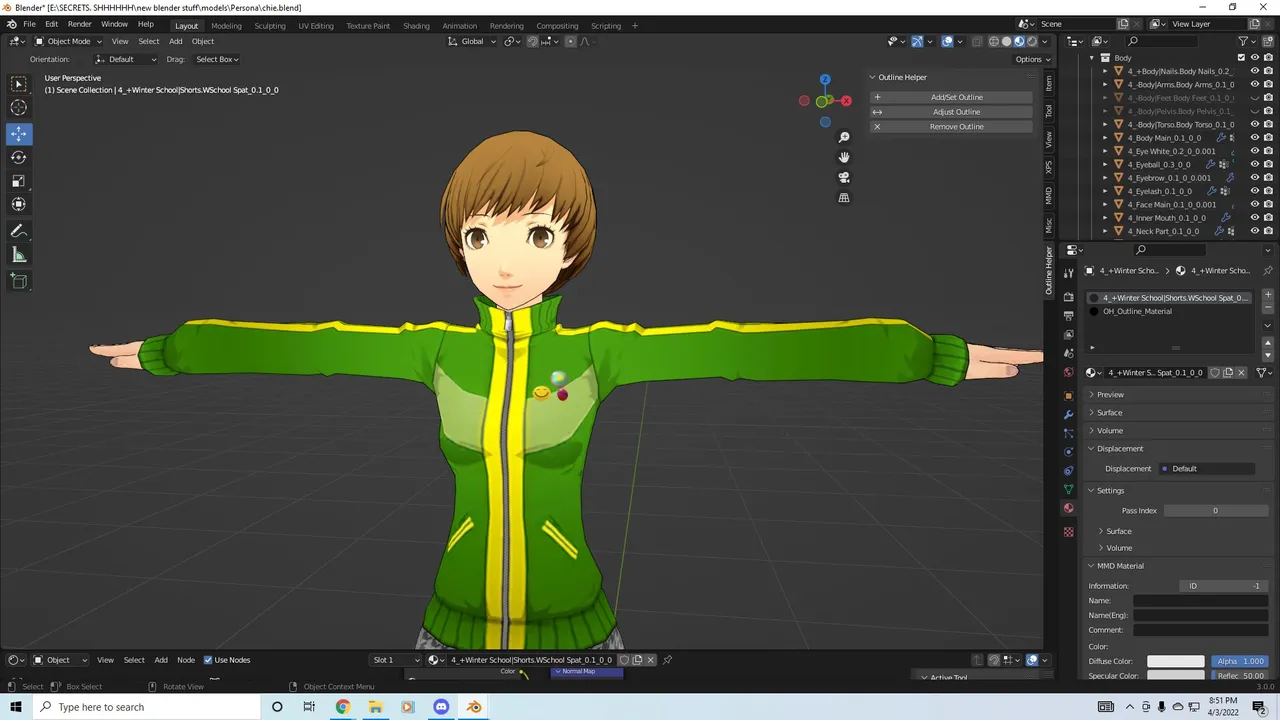Open the Modifier properties wrench tab

pyautogui.click(x=1068, y=414)
